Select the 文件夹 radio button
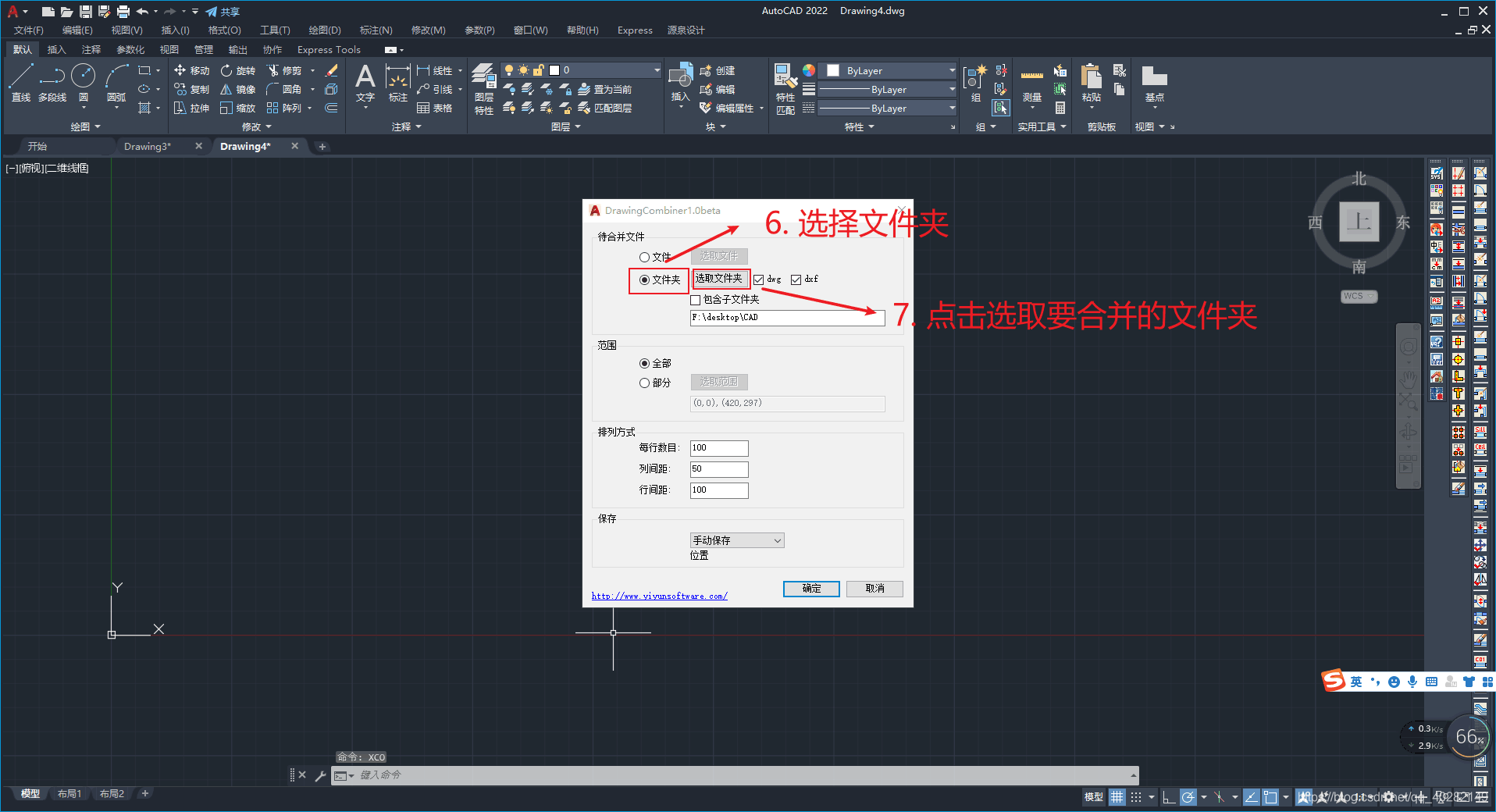This screenshot has width=1496, height=812. coord(644,280)
